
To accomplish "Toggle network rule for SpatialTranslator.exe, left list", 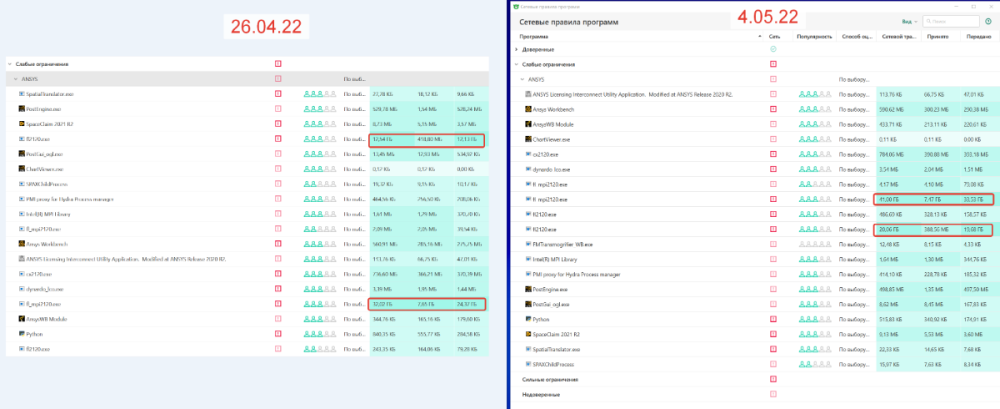I will 278,94.
